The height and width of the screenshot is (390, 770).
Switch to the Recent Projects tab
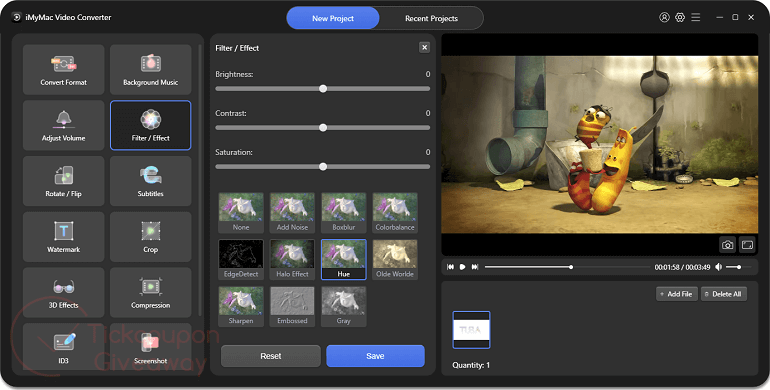(x=431, y=18)
